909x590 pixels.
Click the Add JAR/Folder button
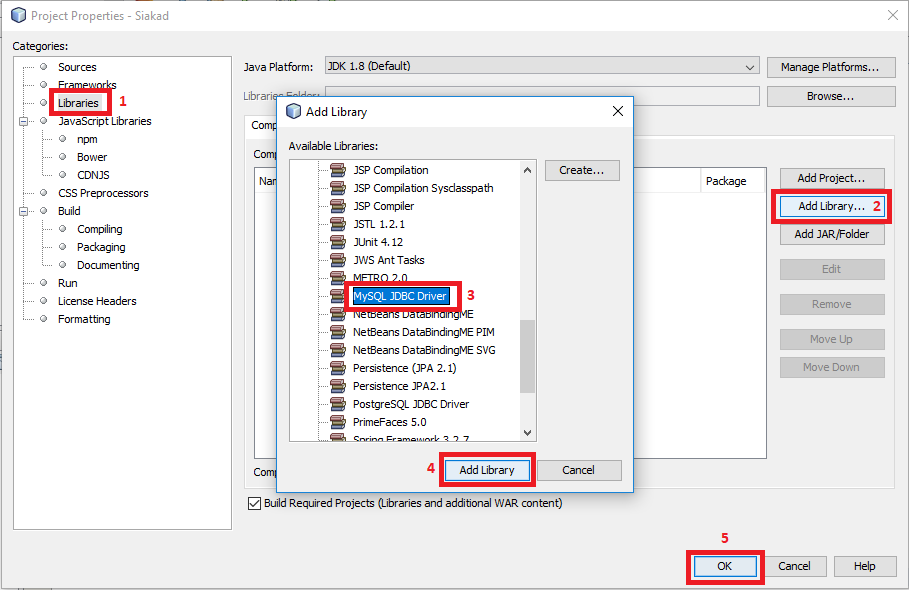point(831,233)
